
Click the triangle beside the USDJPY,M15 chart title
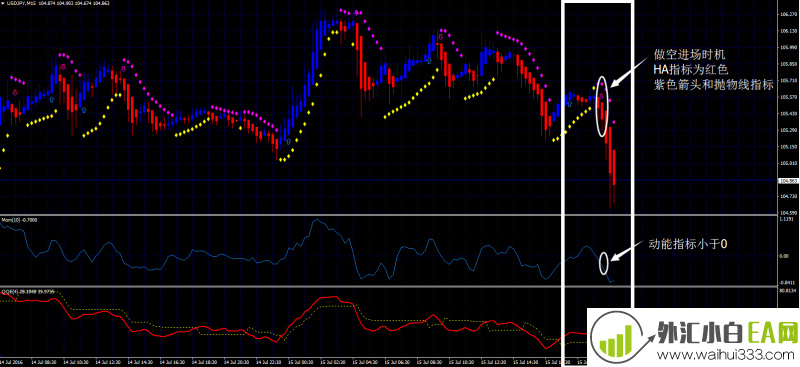[3, 4]
